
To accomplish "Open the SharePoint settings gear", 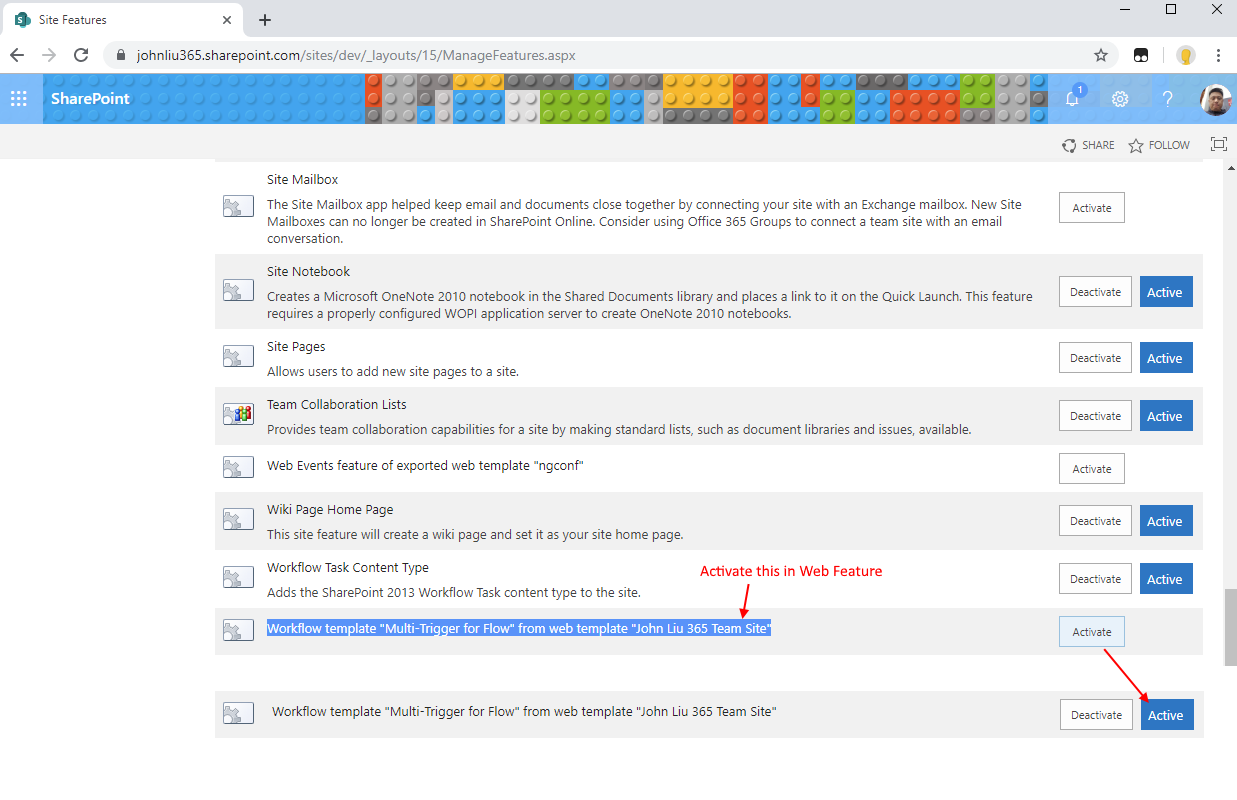I will click(1120, 98).
